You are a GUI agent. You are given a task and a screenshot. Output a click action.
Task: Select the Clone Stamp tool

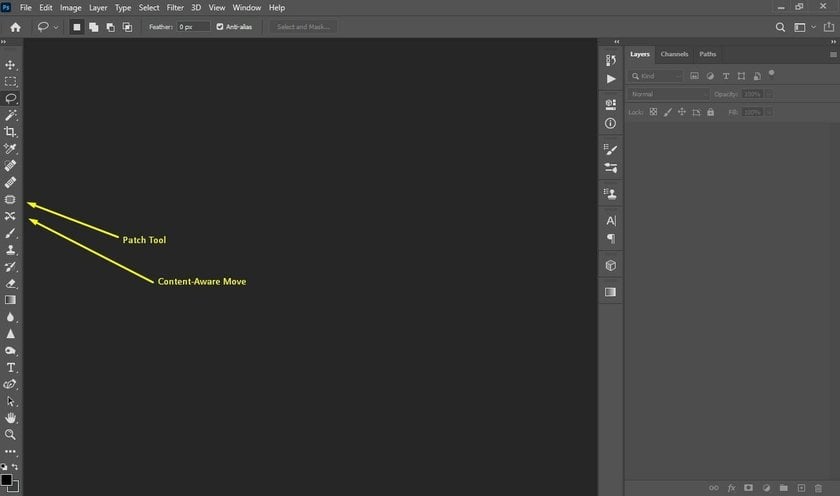pyautogui.click(x=10, y=250)
